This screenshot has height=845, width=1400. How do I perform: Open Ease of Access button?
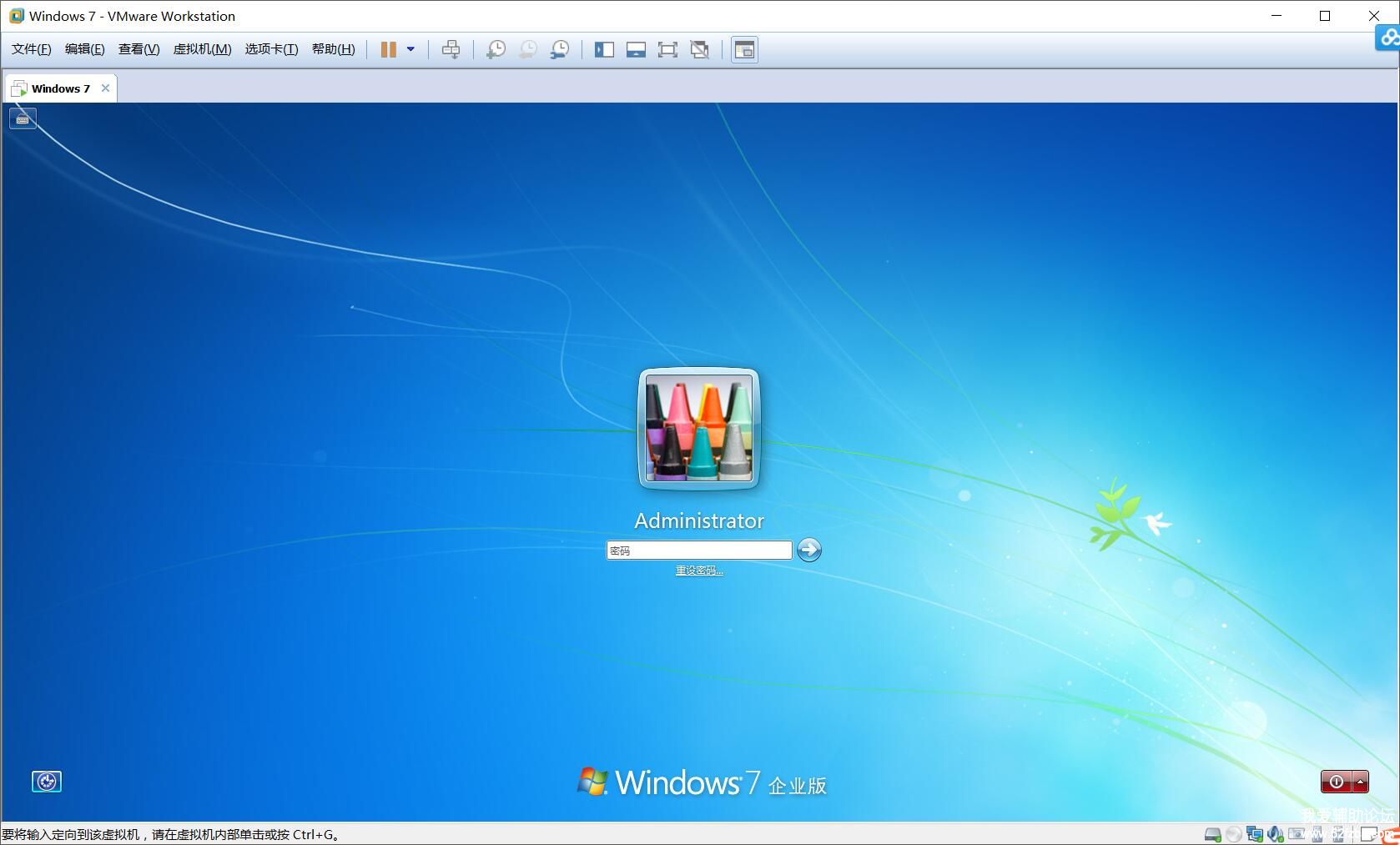click(x=47, y=782)
